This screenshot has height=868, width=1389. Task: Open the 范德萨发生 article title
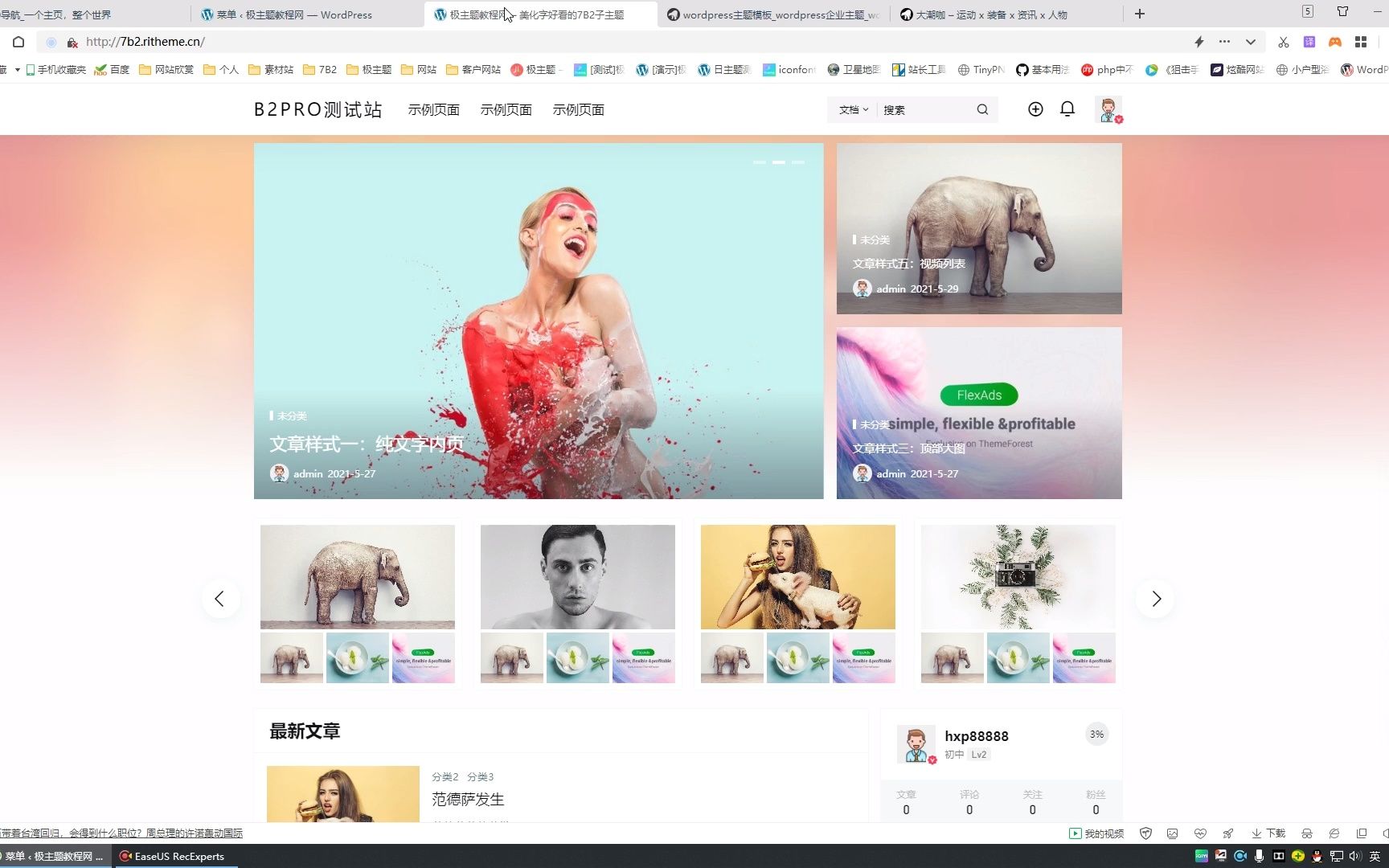[468, 800]
